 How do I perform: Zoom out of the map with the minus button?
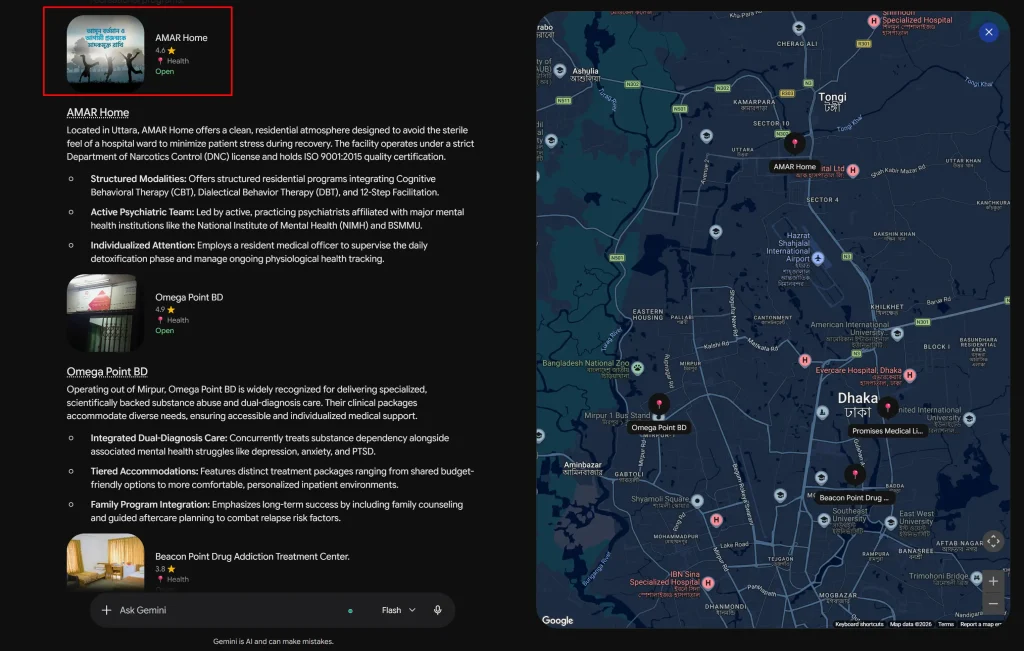(993, 604)
